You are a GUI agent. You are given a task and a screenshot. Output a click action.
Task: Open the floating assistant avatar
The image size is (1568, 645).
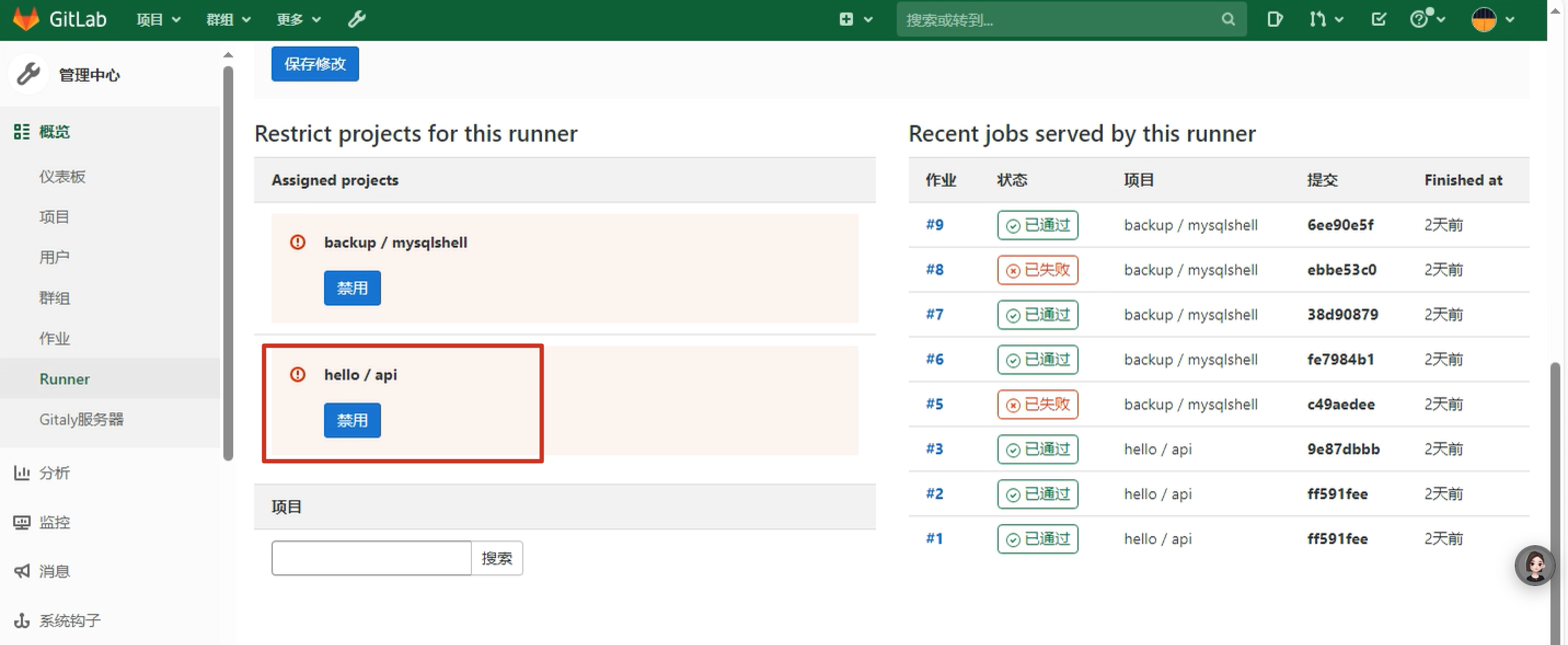(1534, 565)
